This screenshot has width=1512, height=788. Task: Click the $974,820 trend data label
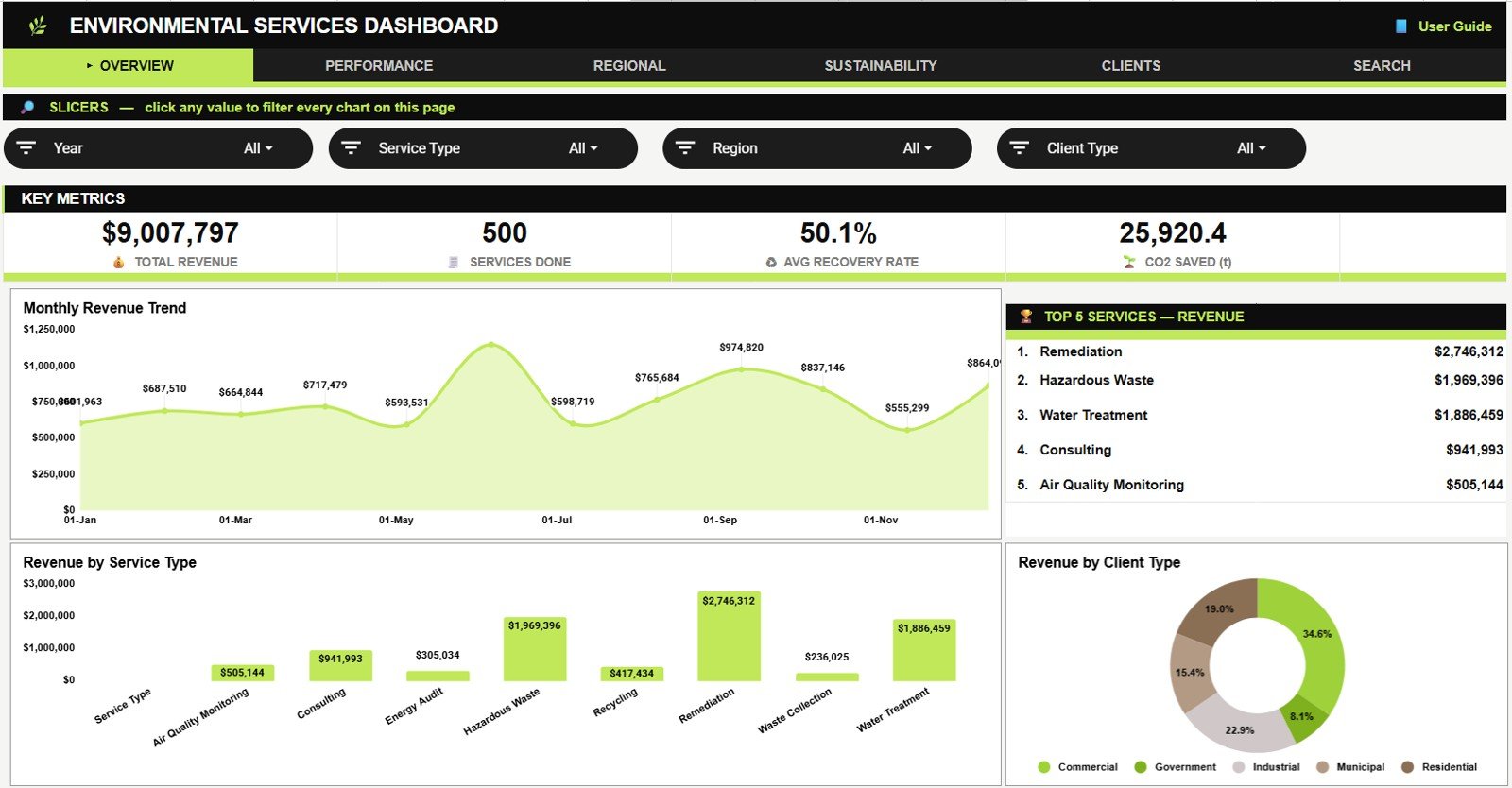click(x=741, y=348)
